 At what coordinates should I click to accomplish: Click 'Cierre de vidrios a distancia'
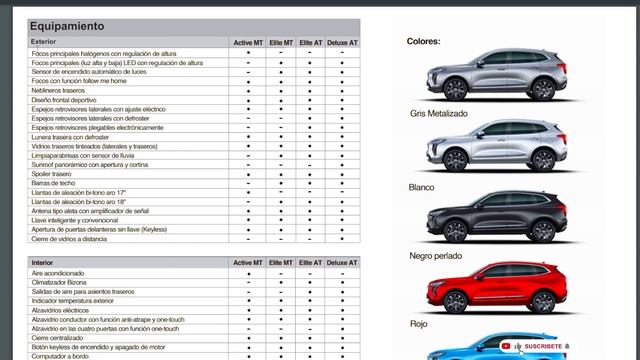pyautogui.click(x=69, y=239)
